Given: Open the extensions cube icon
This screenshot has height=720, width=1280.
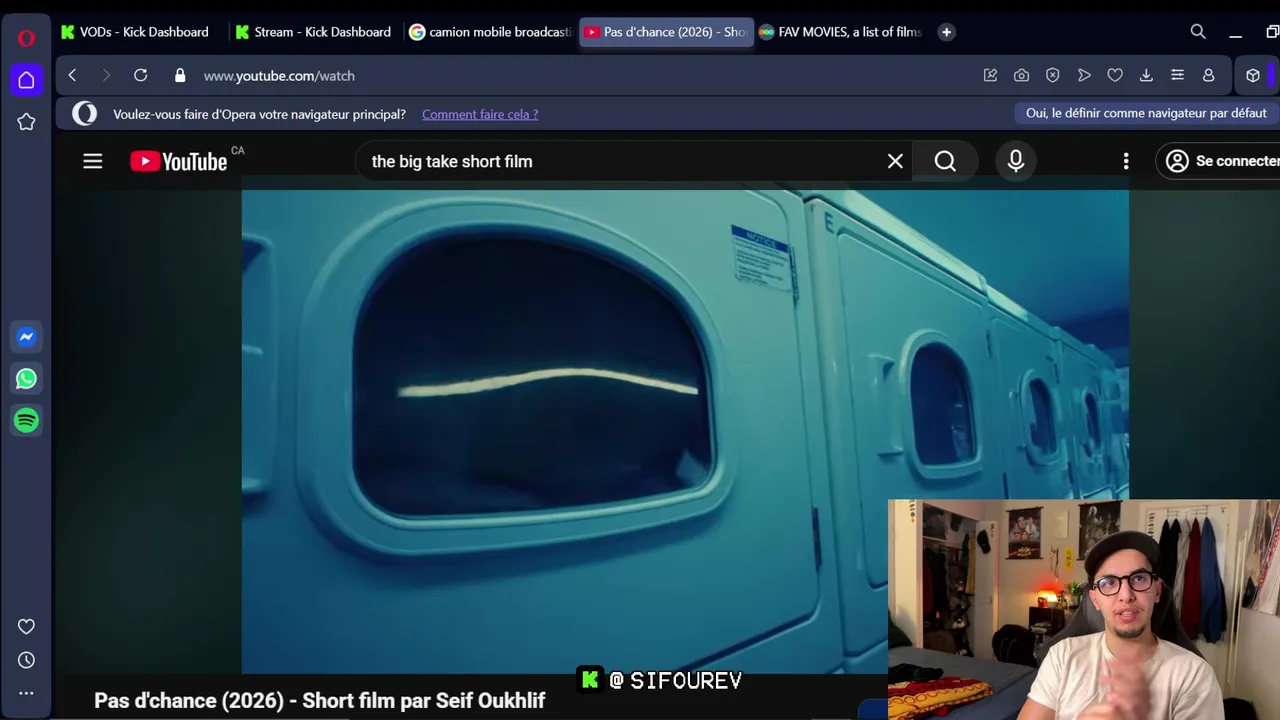Looking at the screenshot, I should point(1253,75).
